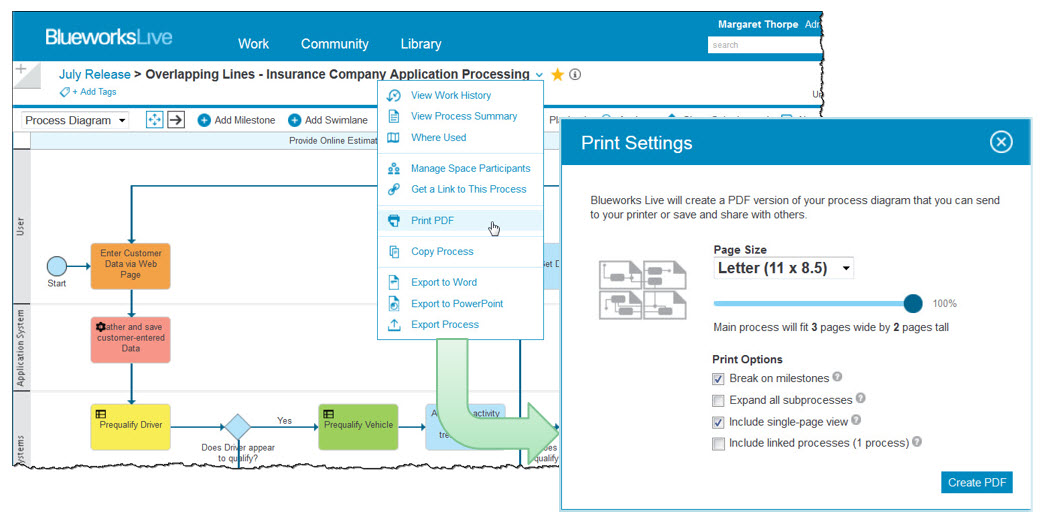Select View Work History menu entry
1044x522 pixels.
[x=451, y=95]
